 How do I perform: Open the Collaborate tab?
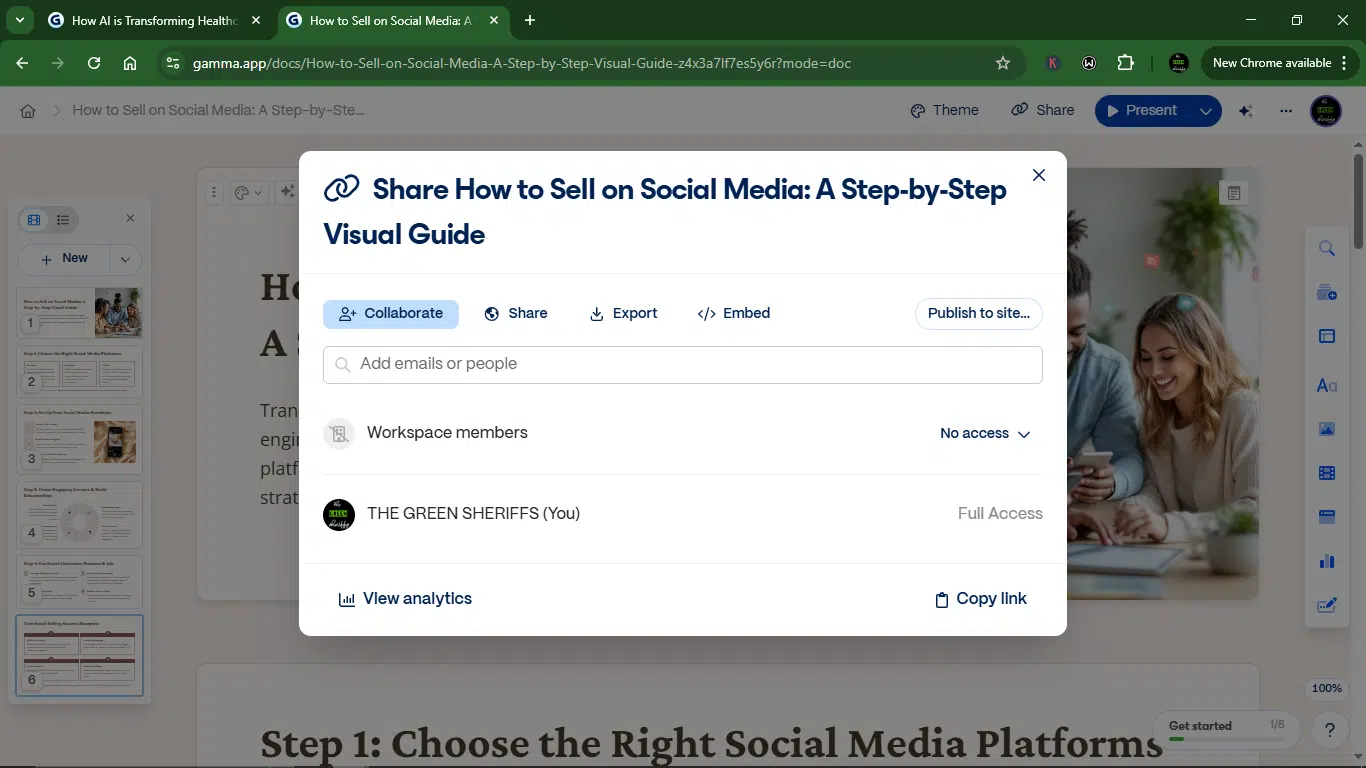[x=391, y=313]
